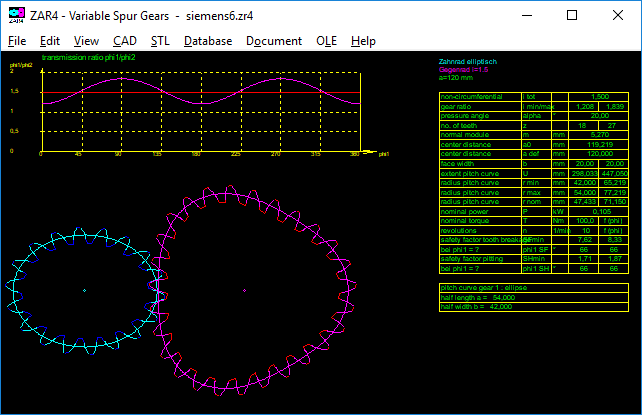This screenshot has height=415, width=642.
Task: Open the Database menu
Action: tap(207, 41)
